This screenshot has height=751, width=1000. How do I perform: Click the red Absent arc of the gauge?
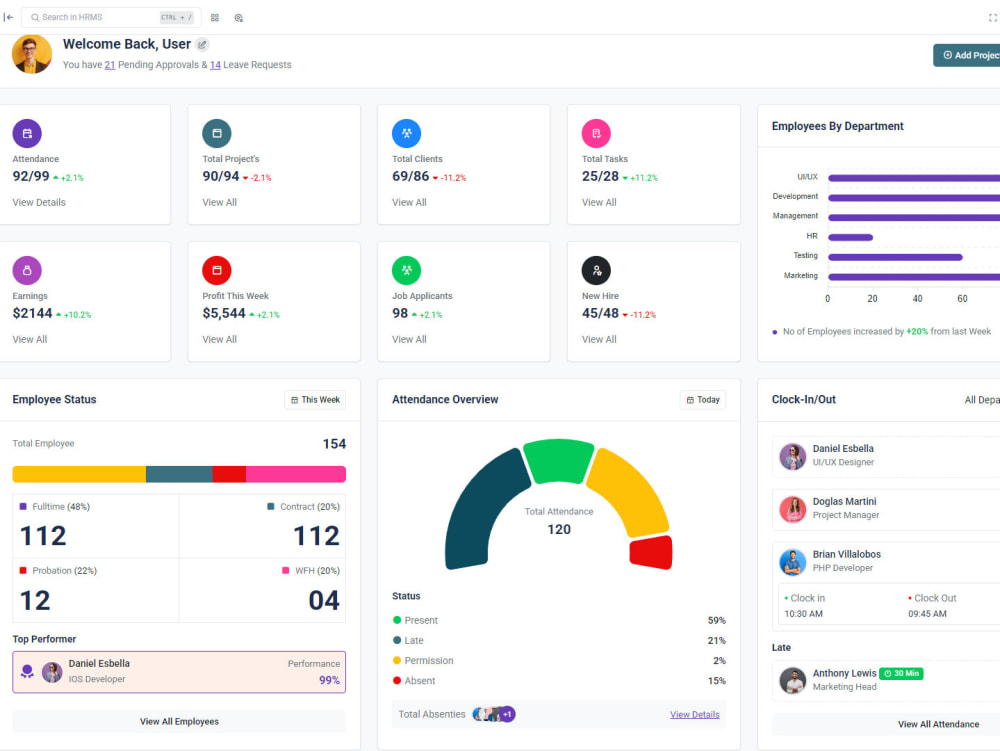651,552
